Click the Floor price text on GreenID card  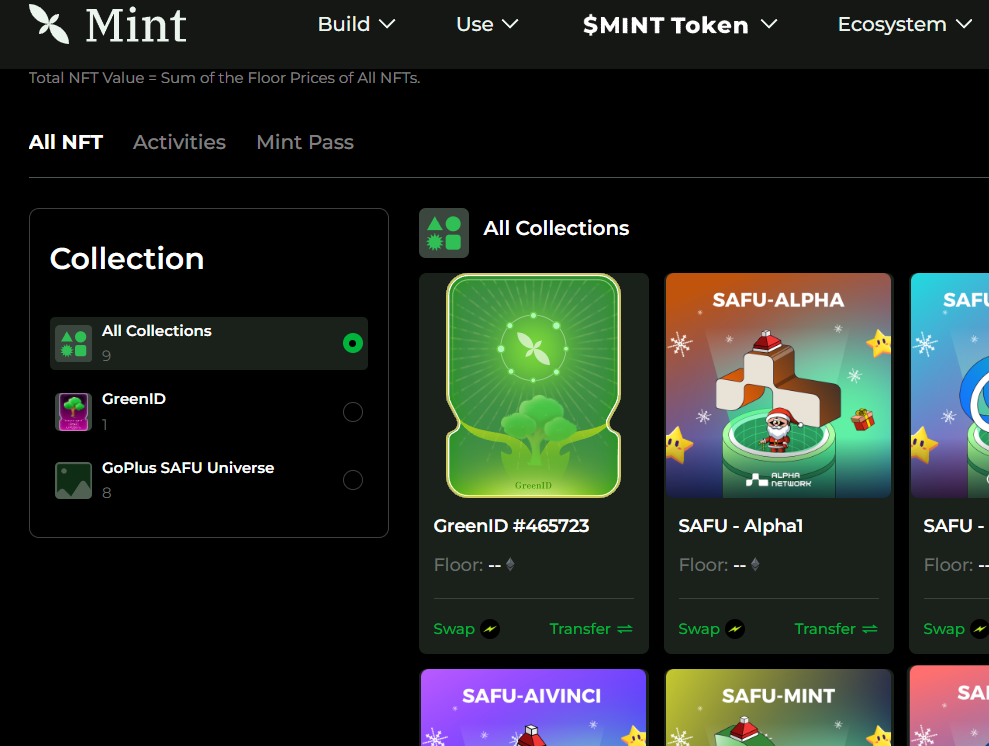(x=467, y=564)
